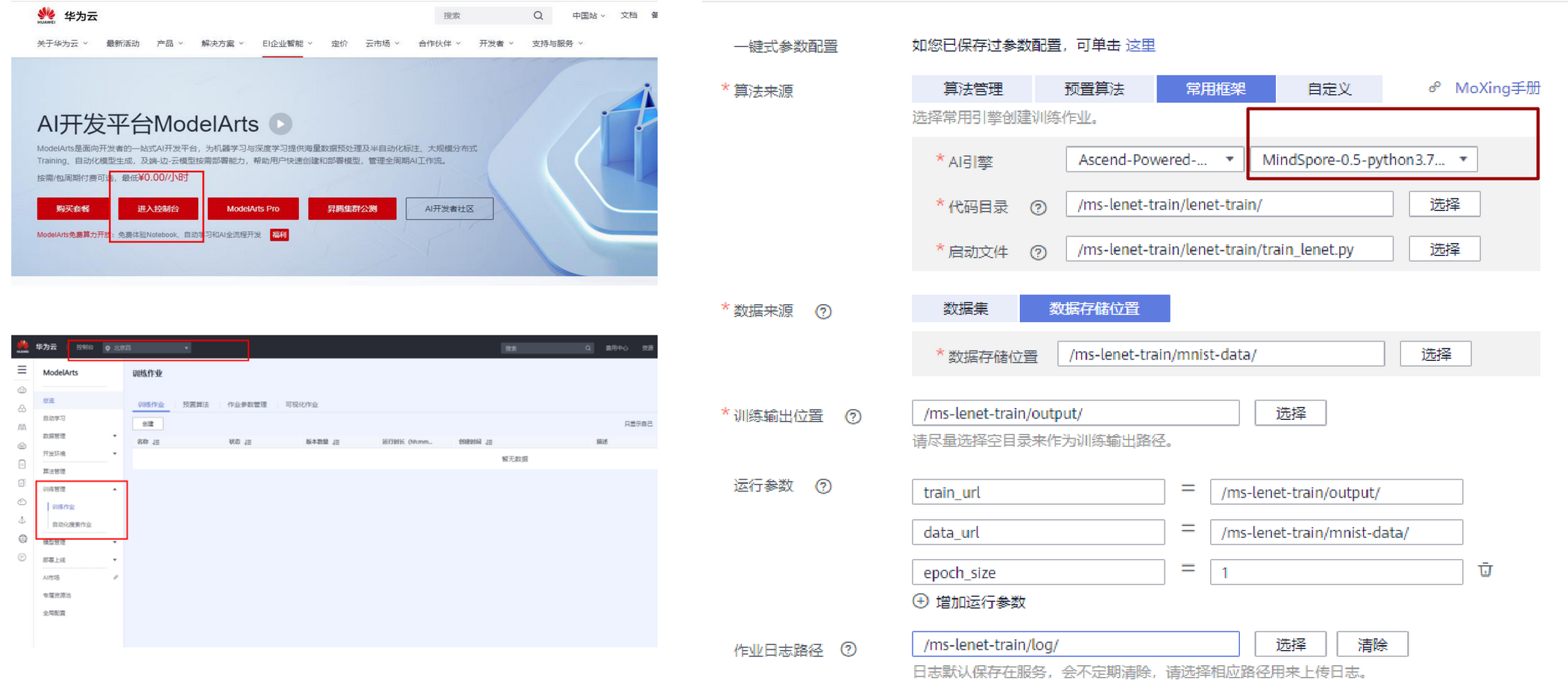The width and height of the screenshot is (1568, 698).
Task: Open the 中国站 site dropdown
Action: click(588, 16)
